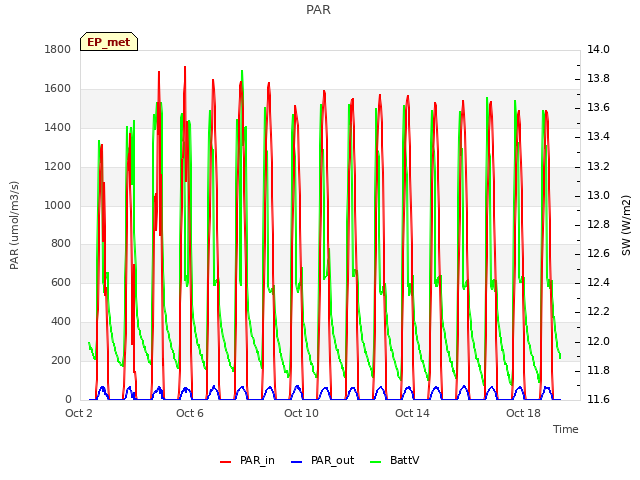
Task: Click the 12.0 right axis label
Action: click(598, 342)
